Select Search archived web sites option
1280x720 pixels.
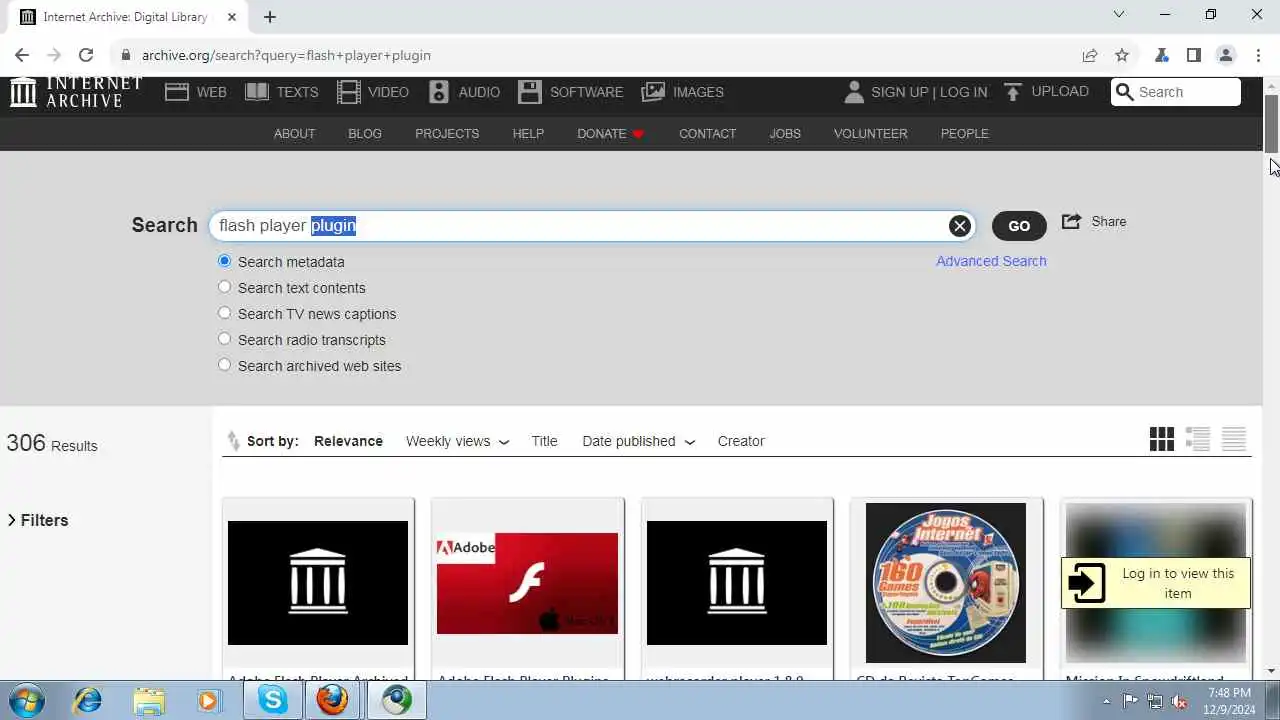tap(224, 365)
